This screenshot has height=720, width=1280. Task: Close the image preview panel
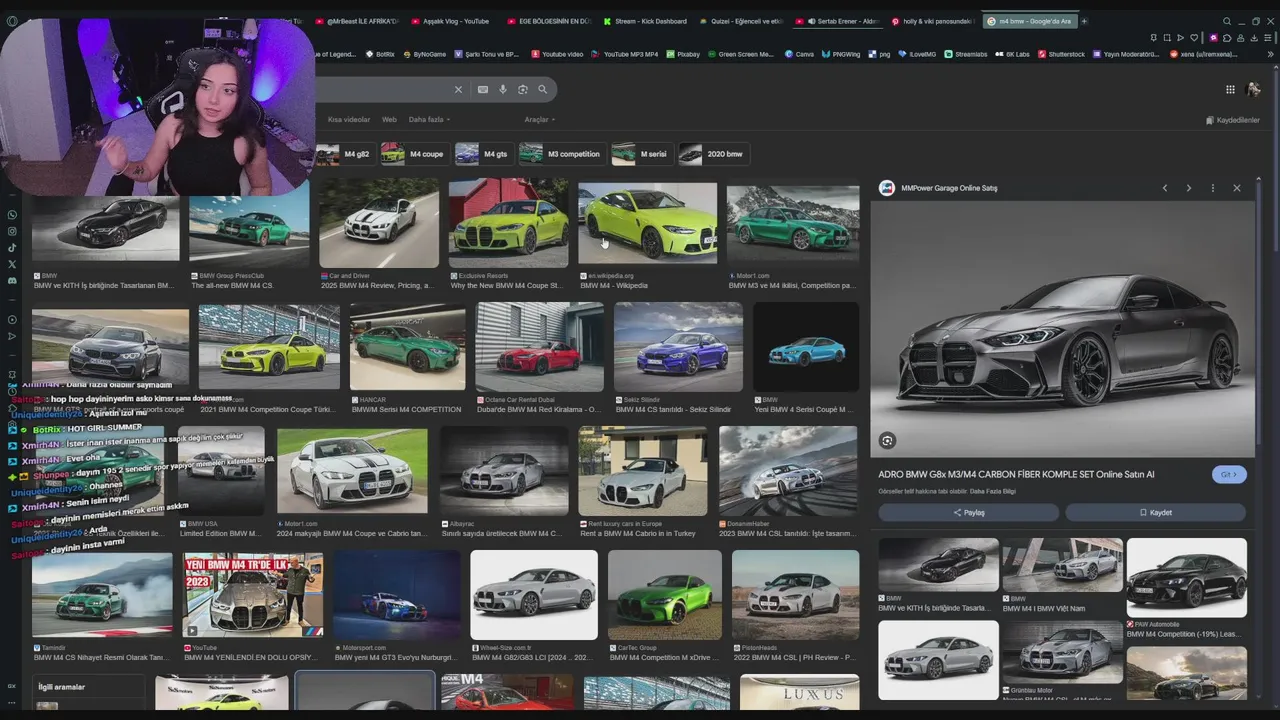coord(1237,188)
